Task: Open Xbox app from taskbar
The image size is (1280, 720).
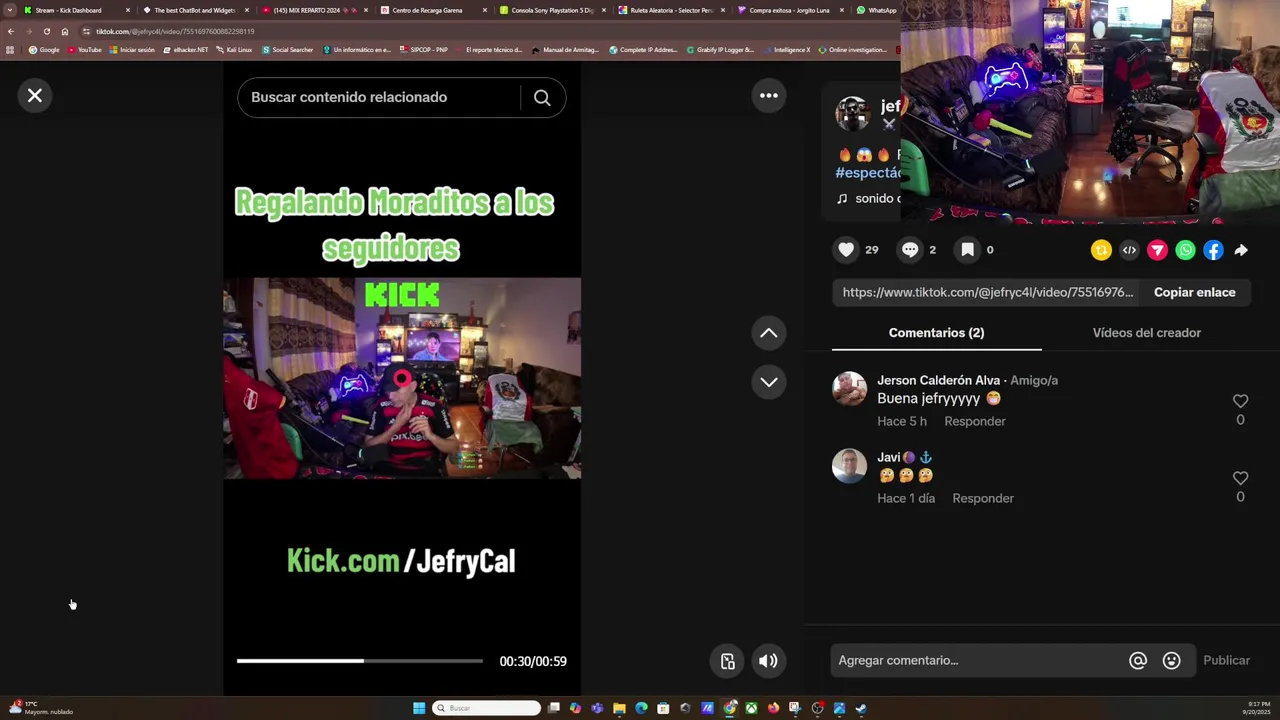Action: [751, 708]
